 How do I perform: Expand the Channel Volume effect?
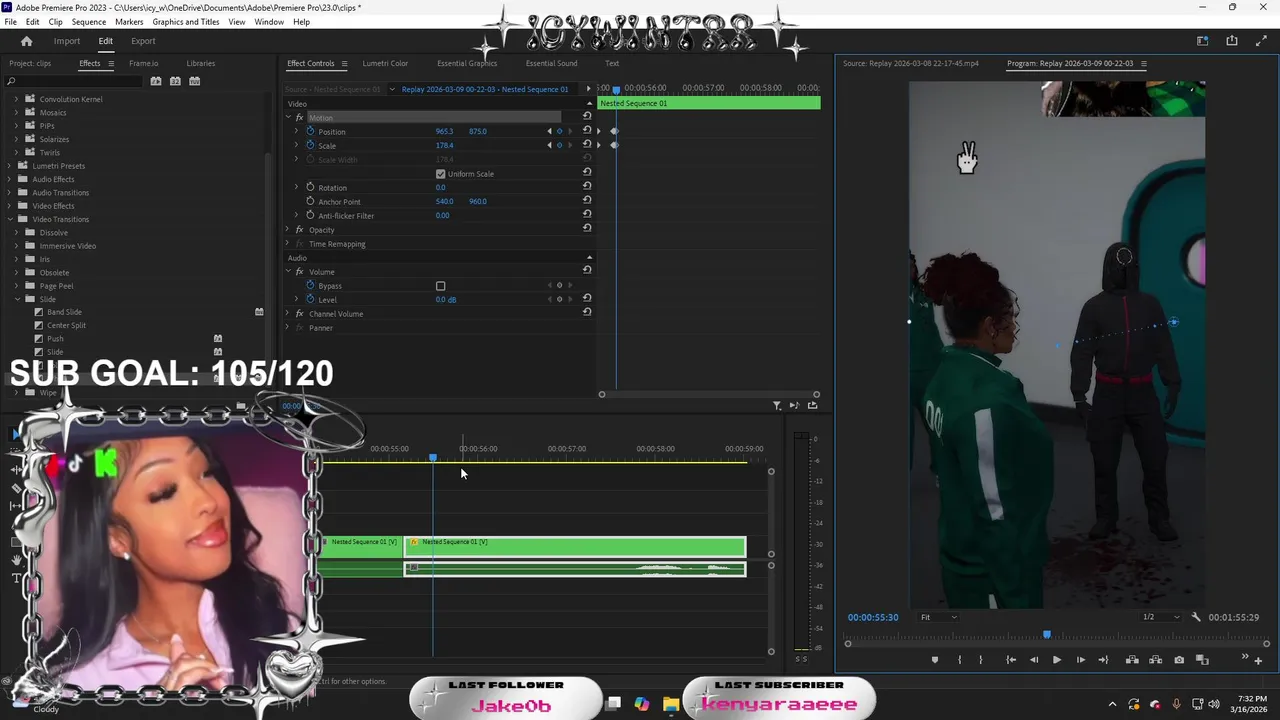tap(288, 314)
